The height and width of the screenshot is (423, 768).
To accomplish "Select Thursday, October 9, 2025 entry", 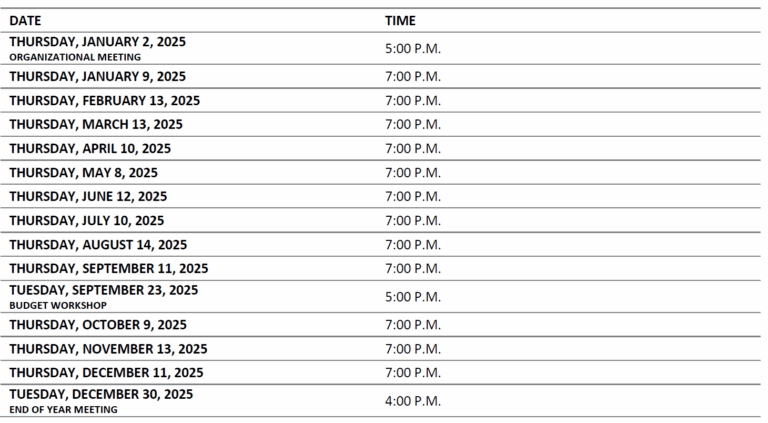I will click(98, 325).
